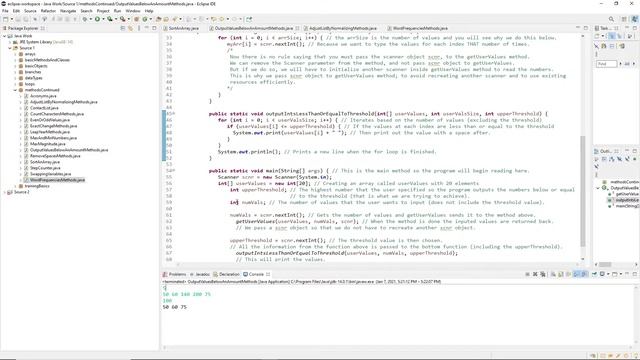The image size is (640, 360).
Task: Click the Console output text area
Action: click(398, 316)
